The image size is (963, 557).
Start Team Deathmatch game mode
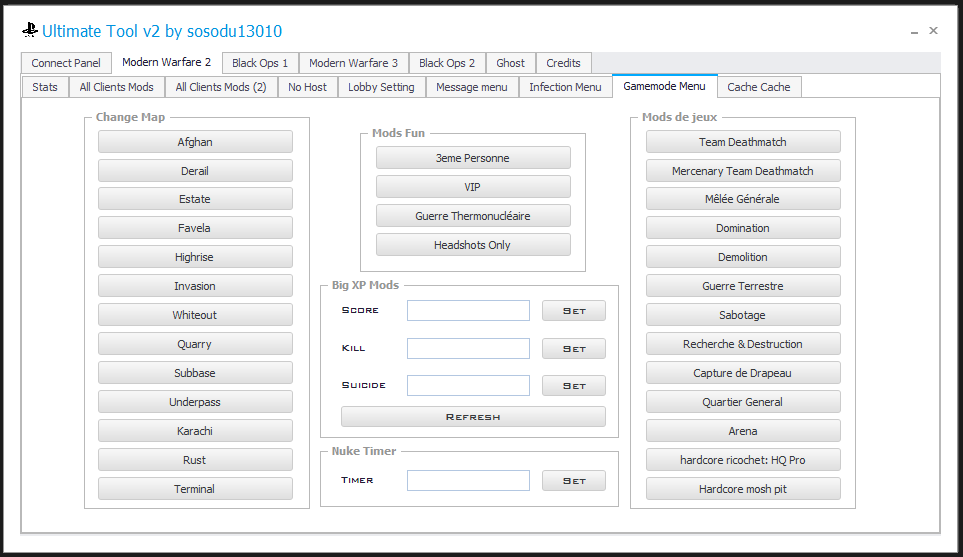(x=743, y=142)
